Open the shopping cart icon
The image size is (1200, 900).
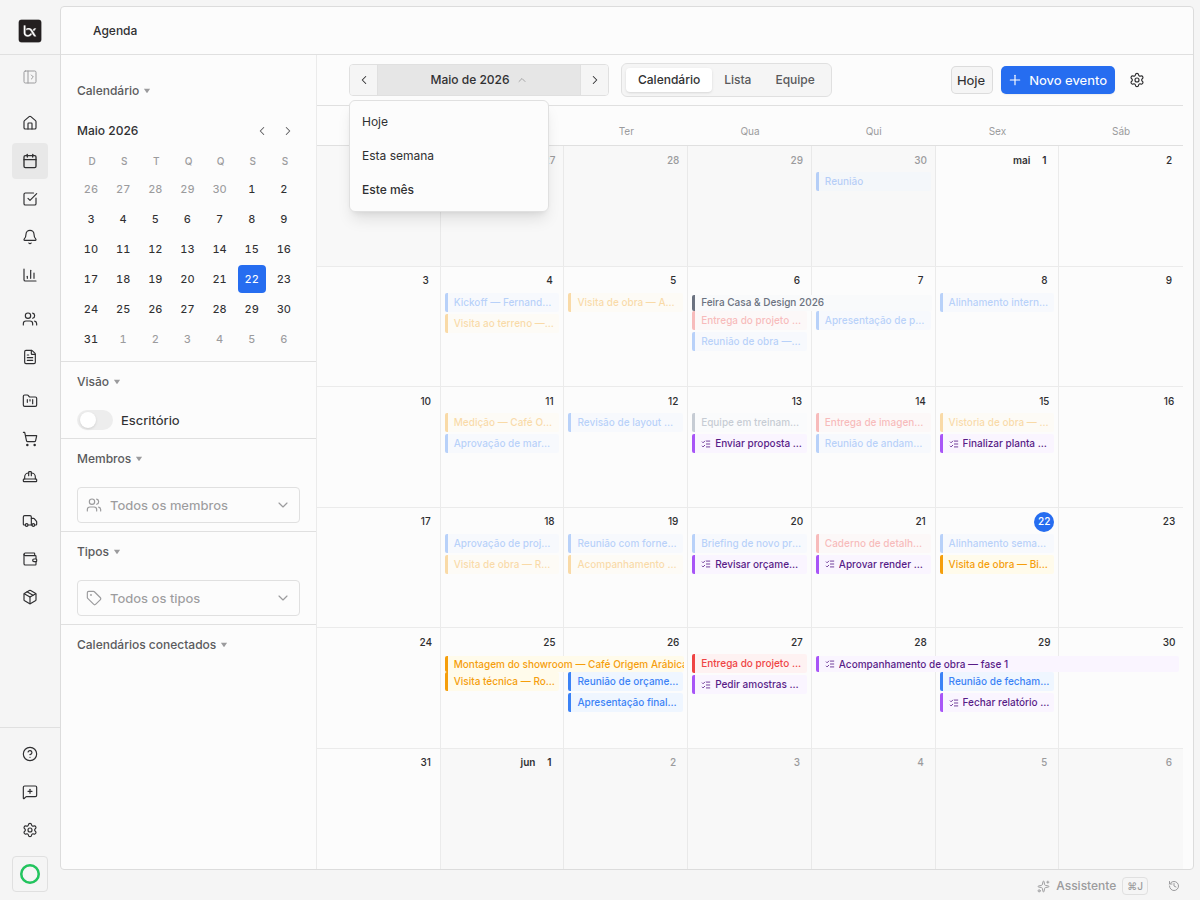[30, 439]
